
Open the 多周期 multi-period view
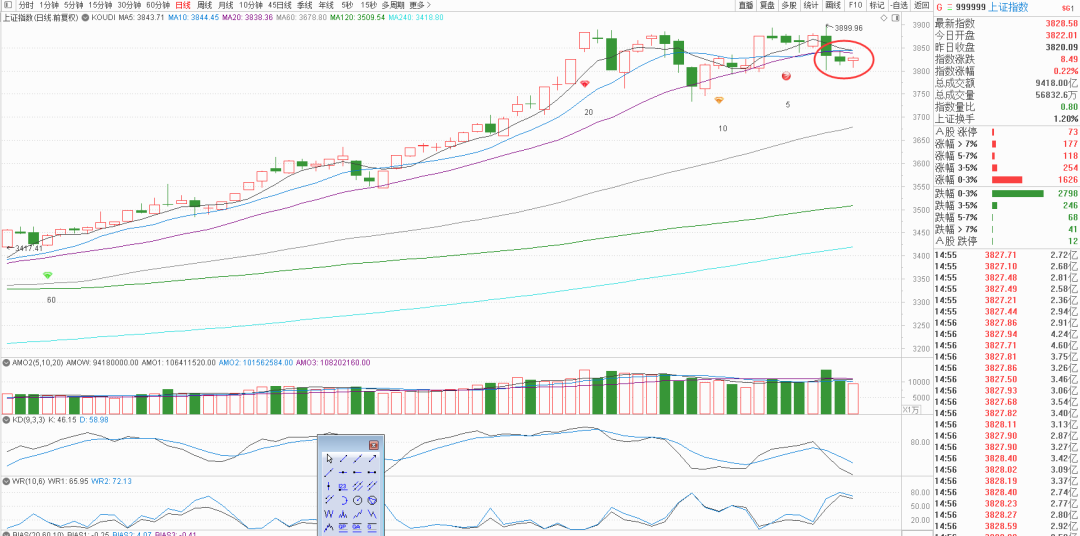(x=393, y=5)
